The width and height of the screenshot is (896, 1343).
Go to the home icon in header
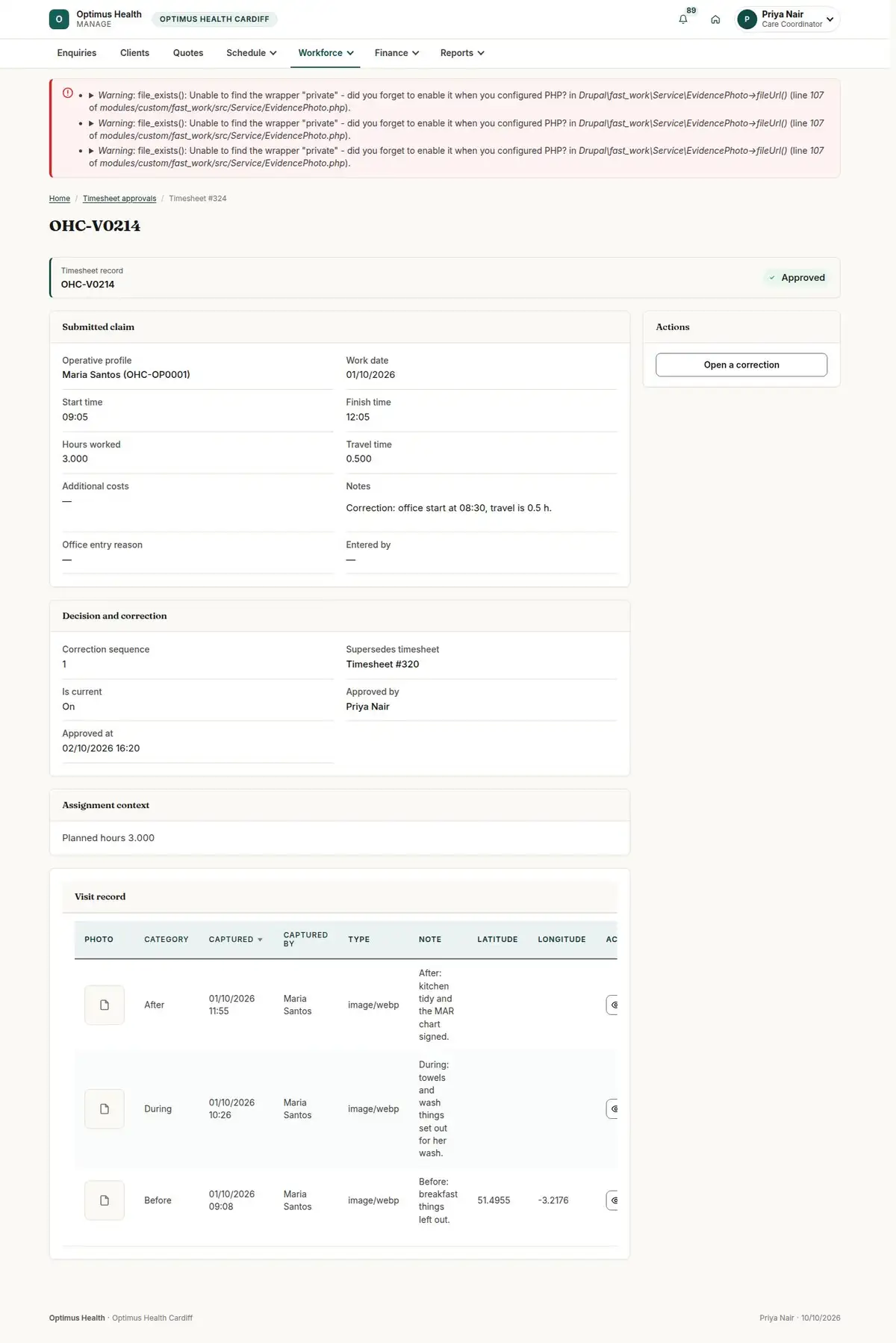[x=715, y=19]
